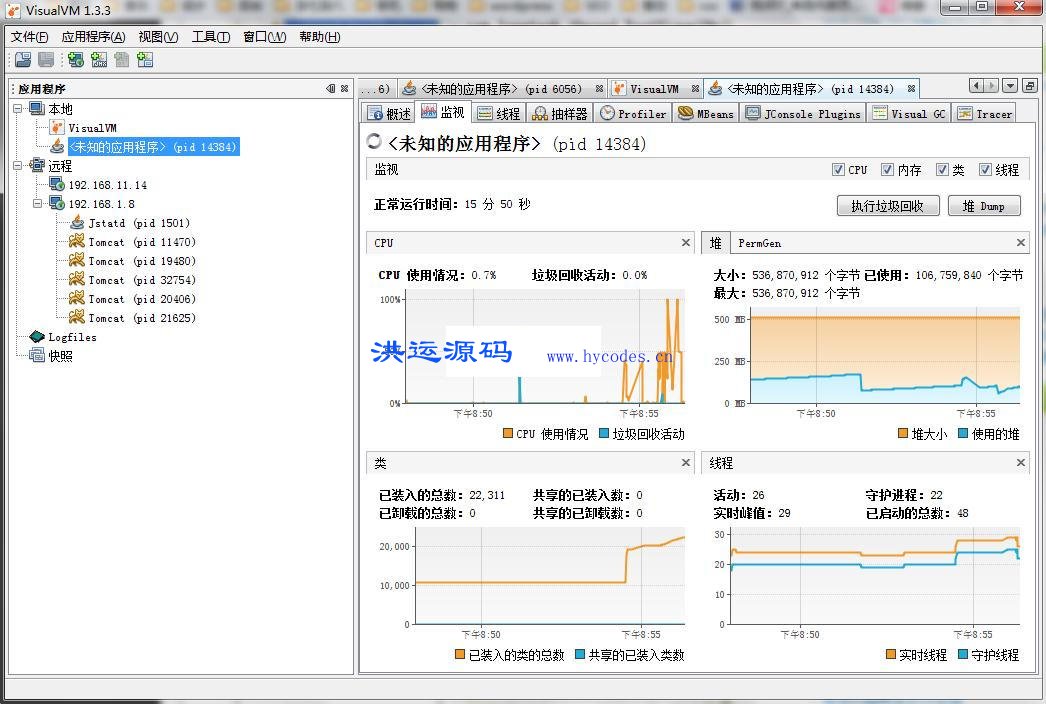1046x704 pixels.
Task: Click the 快照 snapshots icon in the tree
Action: point(37,356)
